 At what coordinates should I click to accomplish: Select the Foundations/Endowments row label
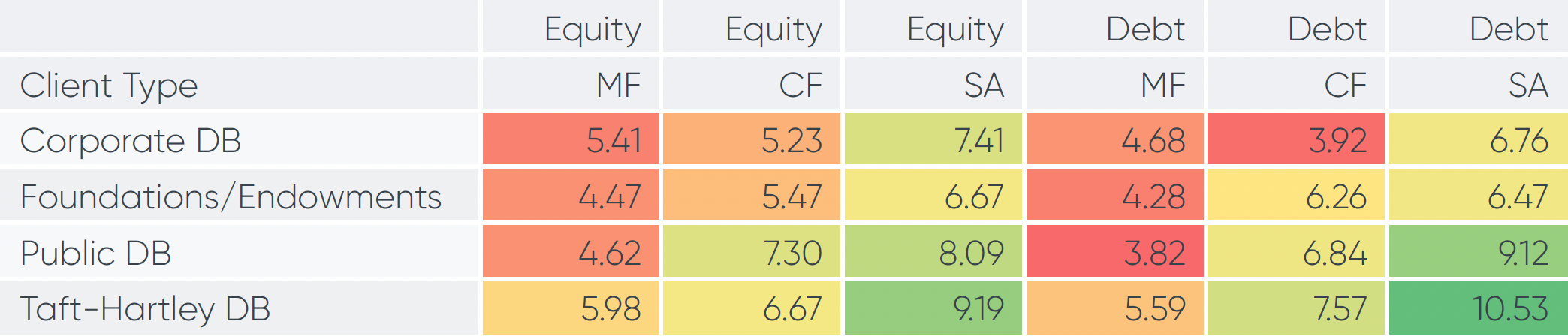coord(231,196)
